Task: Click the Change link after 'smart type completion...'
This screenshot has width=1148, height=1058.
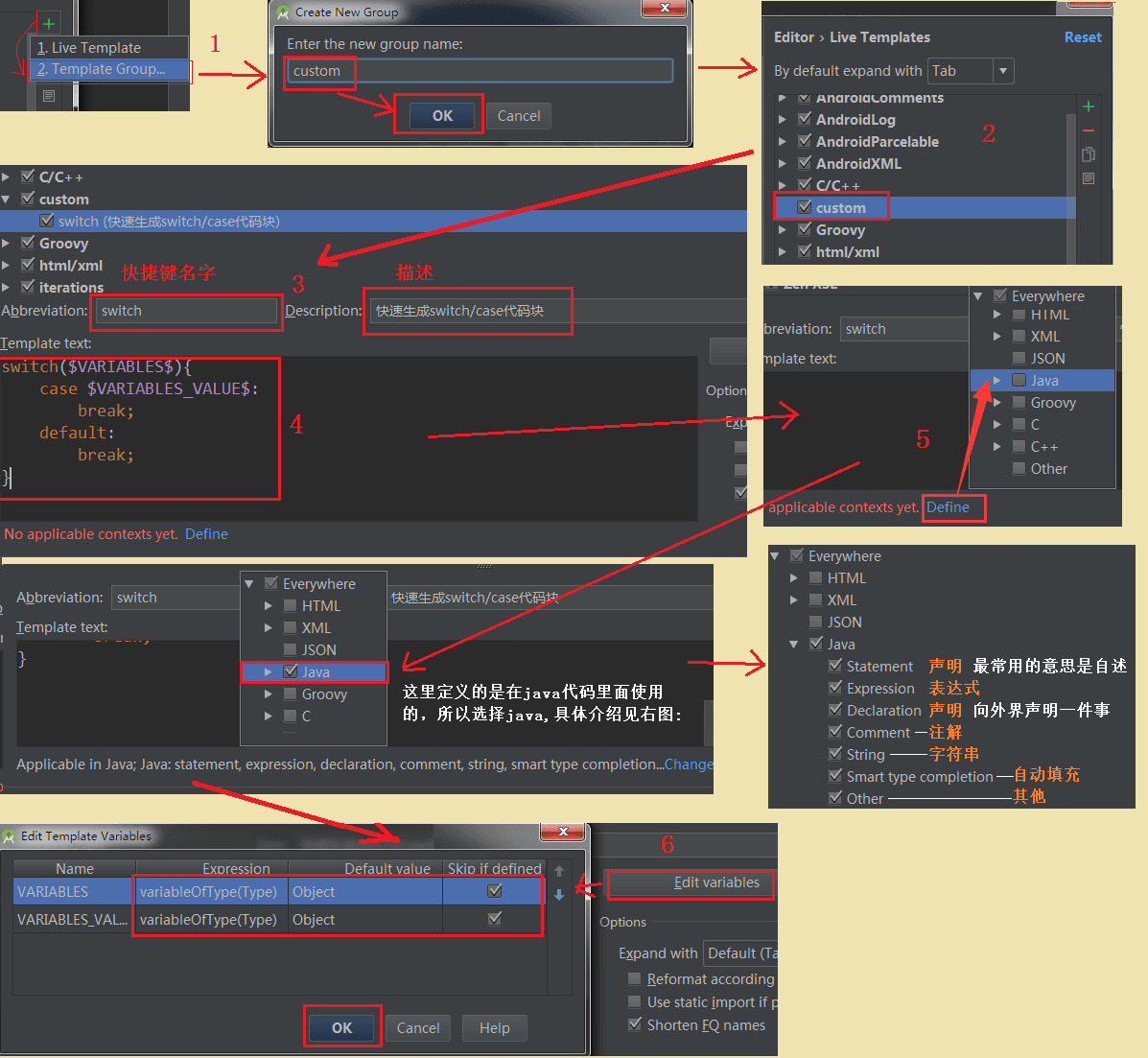Action: pos(689,764)
